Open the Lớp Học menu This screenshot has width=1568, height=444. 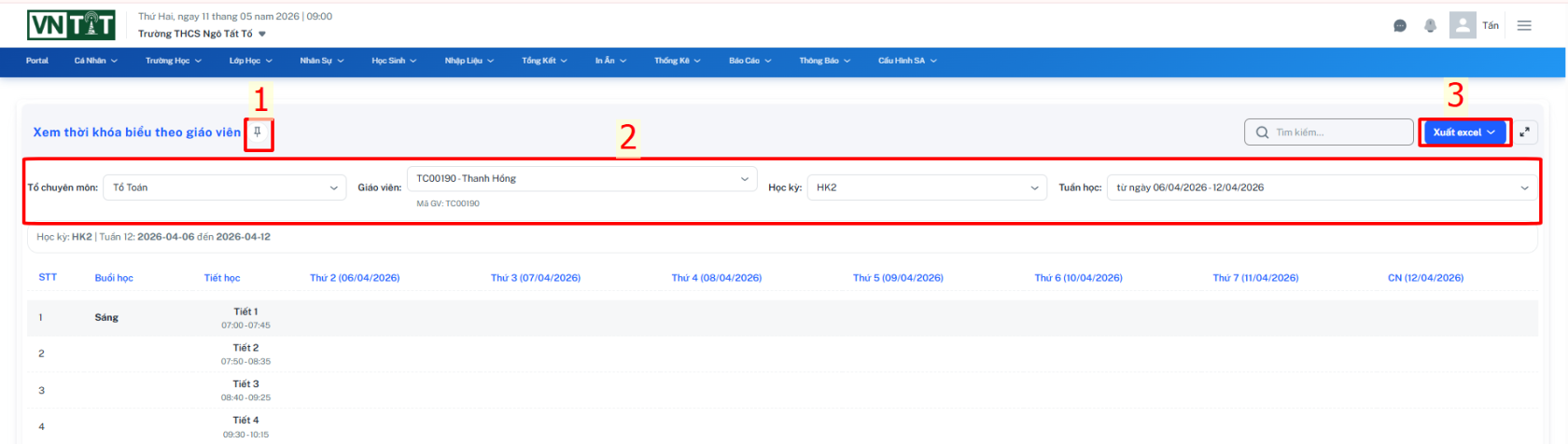251,61
